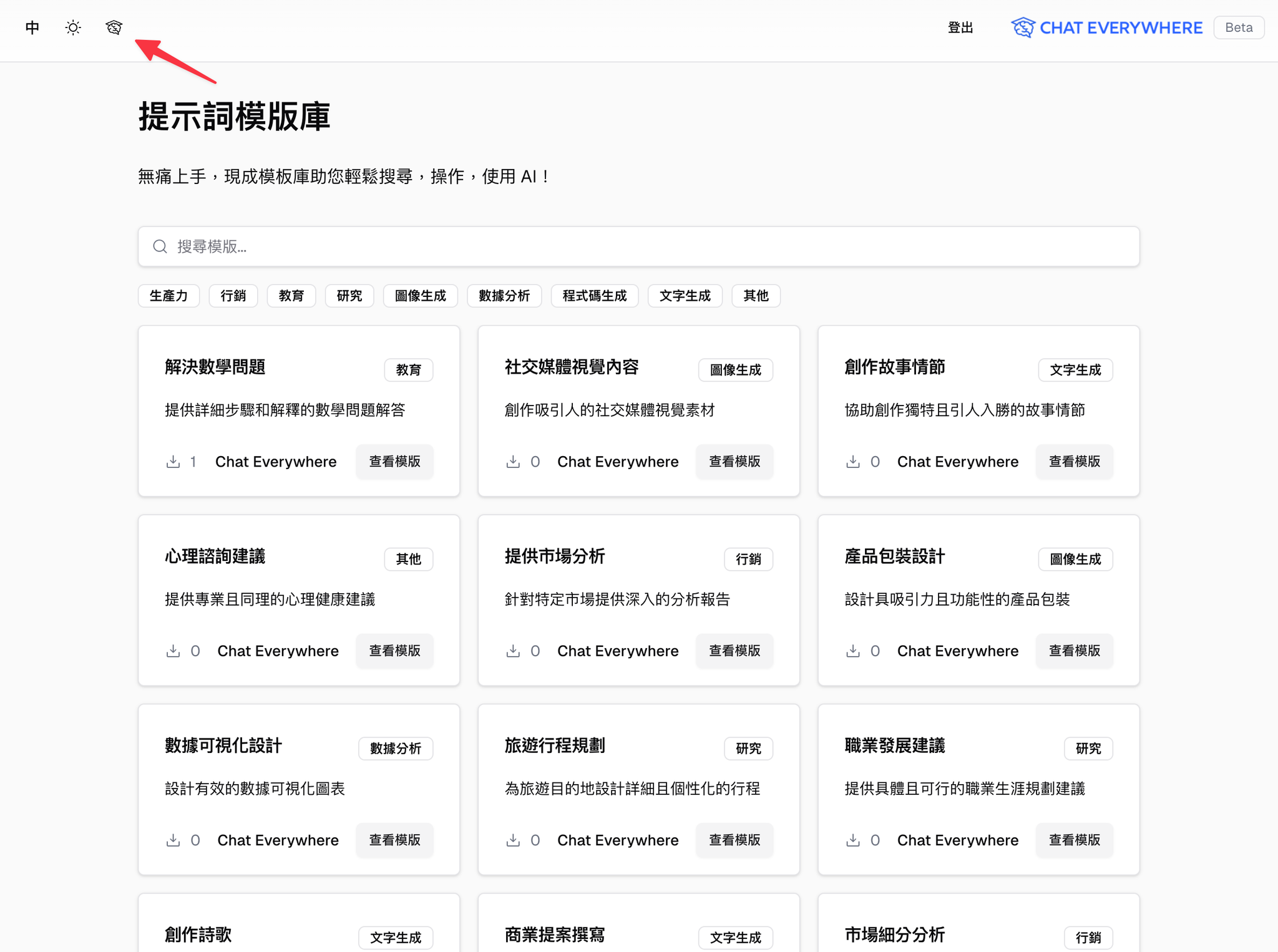Click download icon on 職業發展建議 card

[853, 840]
